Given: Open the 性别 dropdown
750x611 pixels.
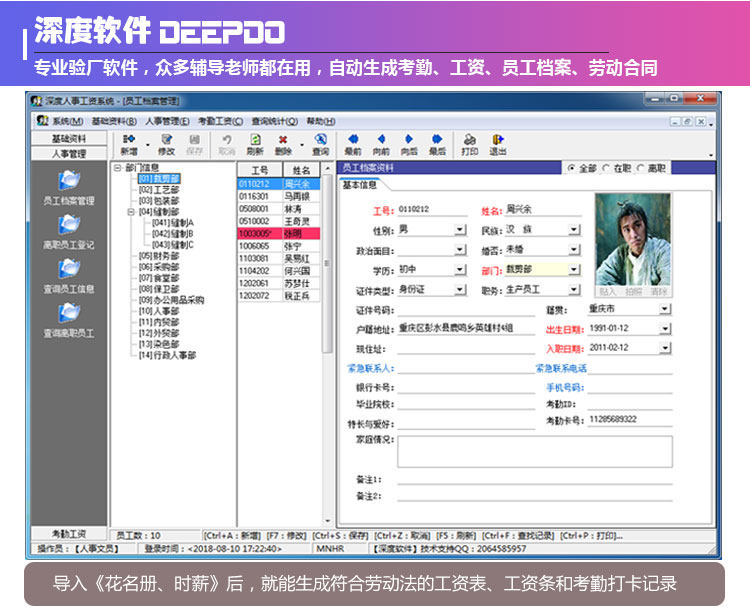Looking at the screenshot, I should [460, 230].
